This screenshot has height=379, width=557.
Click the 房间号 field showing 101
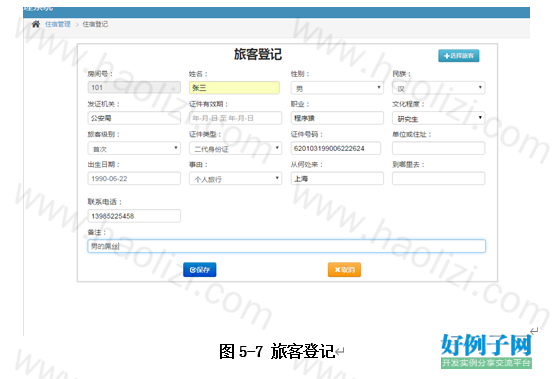click(x=134, y=87)
